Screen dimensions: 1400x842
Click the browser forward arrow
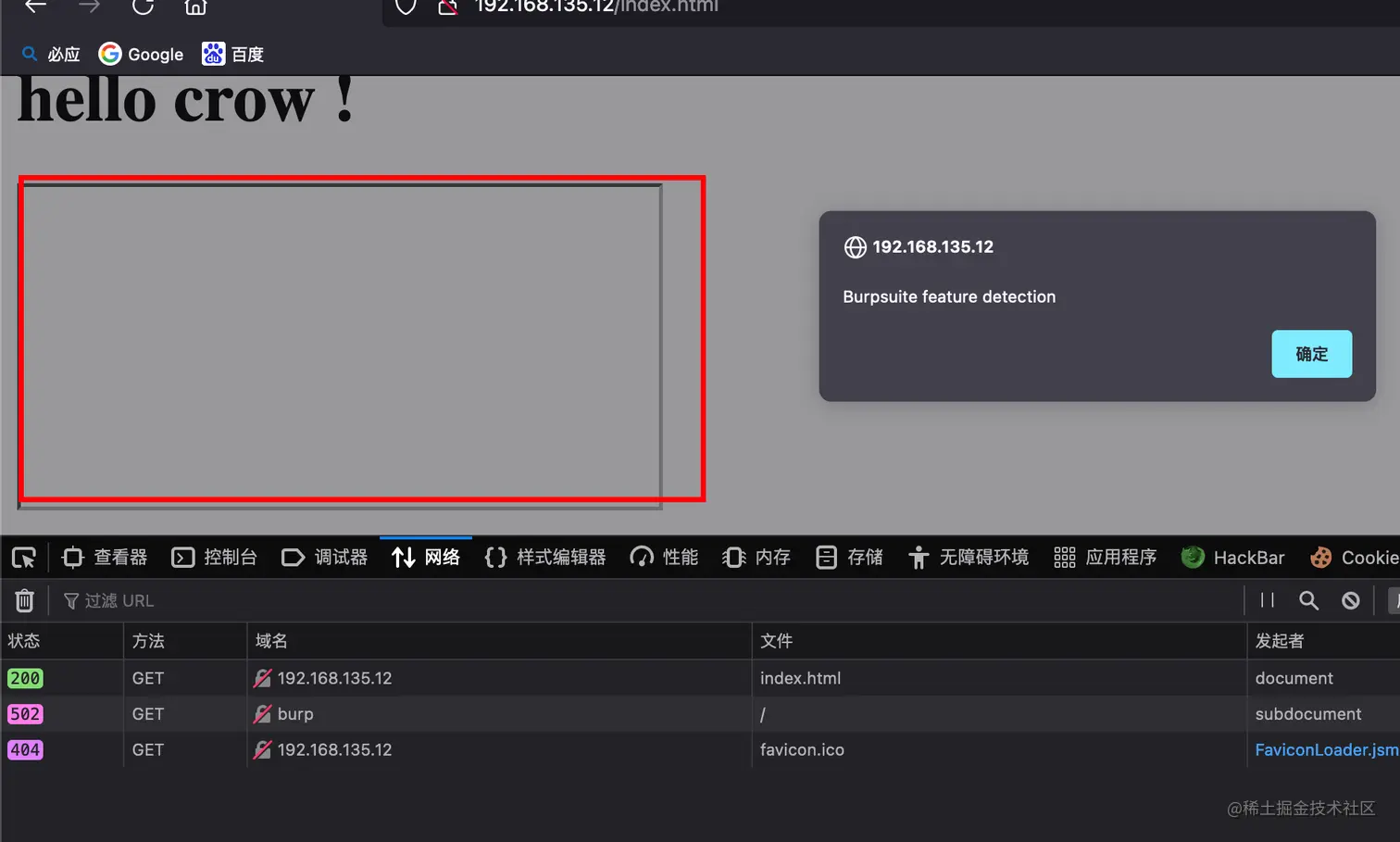(89, 6)
